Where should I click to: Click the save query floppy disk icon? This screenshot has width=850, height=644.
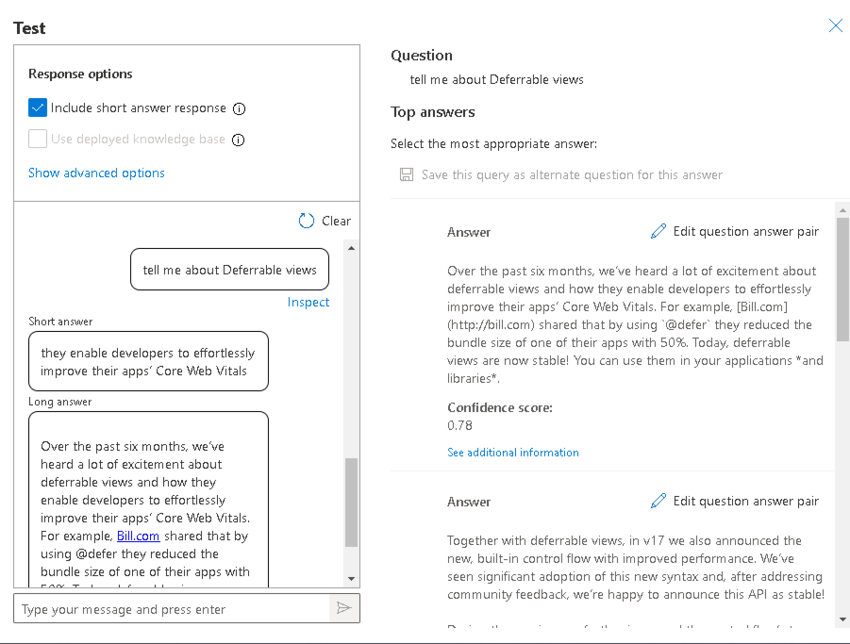(x=406, y=175)
